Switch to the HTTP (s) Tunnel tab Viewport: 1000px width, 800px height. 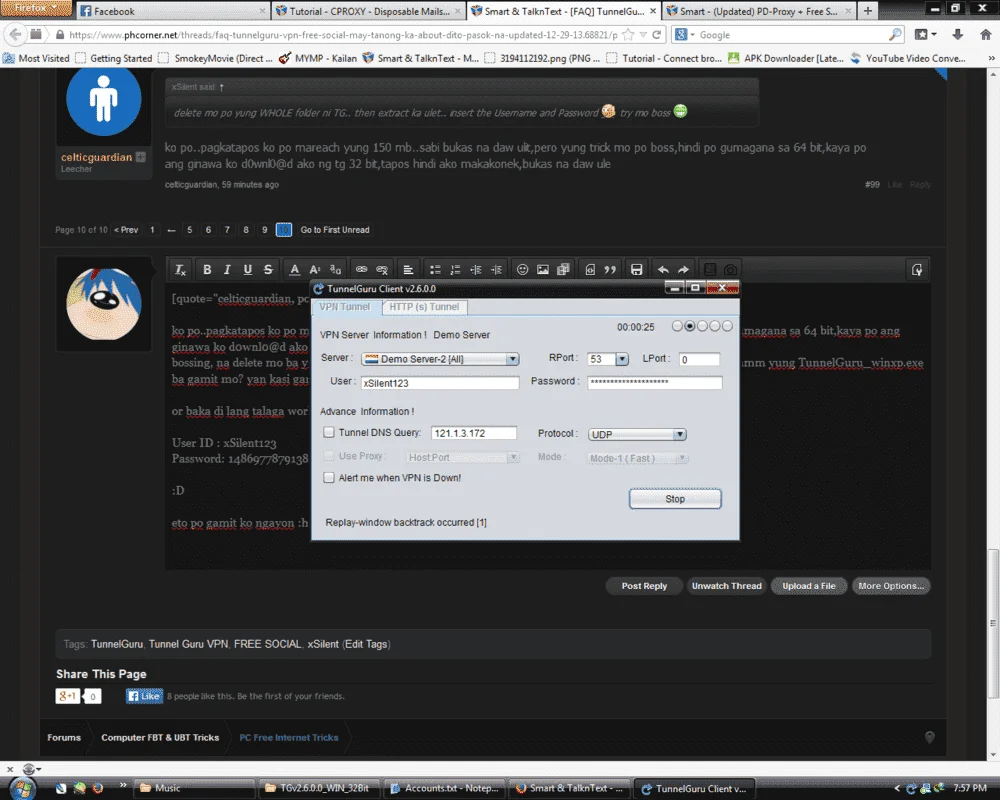coord(424,307)
